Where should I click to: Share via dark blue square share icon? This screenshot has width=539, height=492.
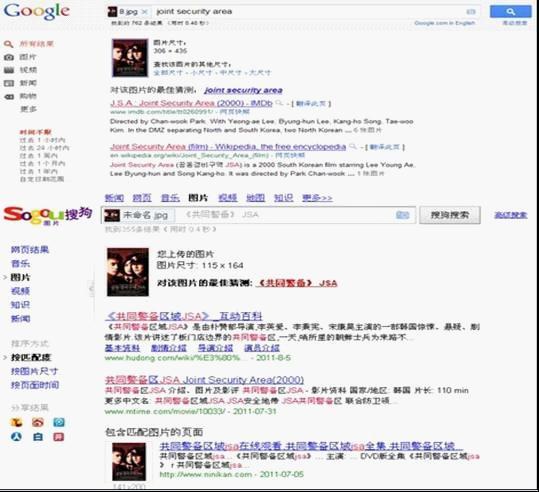coord(38,437)
